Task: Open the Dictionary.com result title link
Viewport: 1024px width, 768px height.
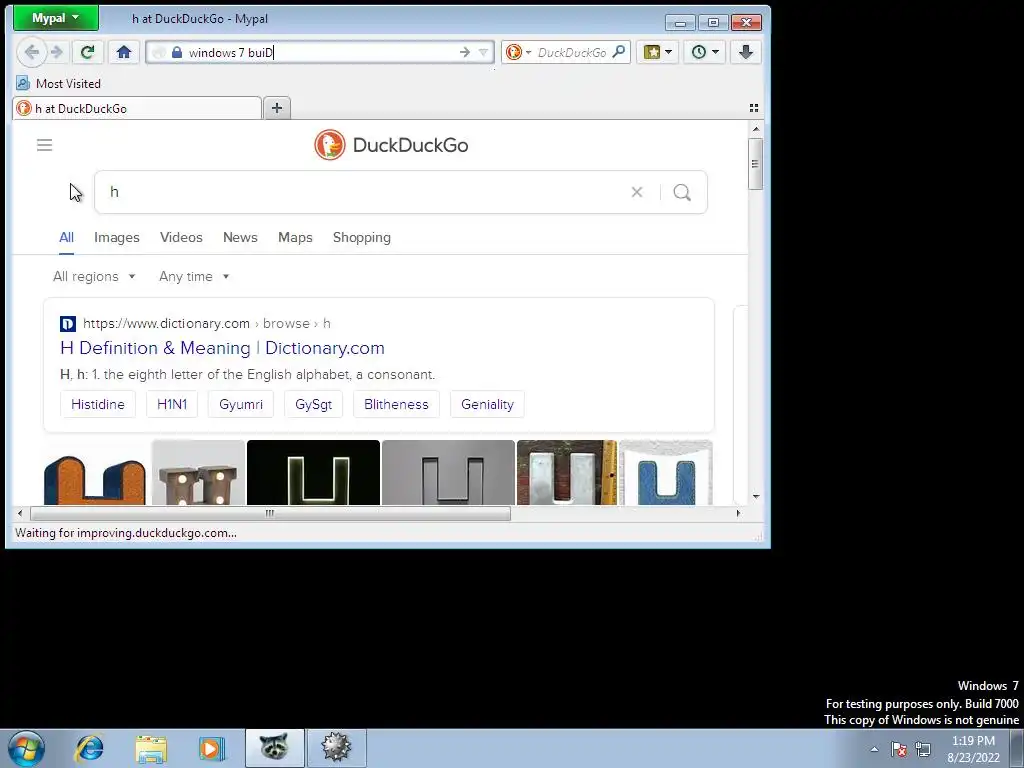Action: pos(222,348)
